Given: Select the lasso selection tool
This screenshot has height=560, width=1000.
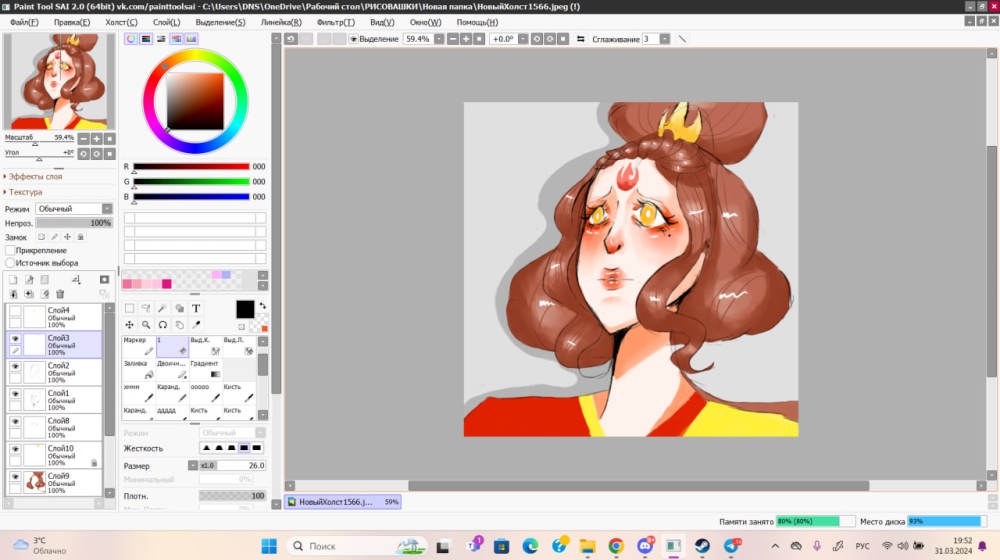Looking at the screenshot, I should pyautogui.click(x=146, y=309).
